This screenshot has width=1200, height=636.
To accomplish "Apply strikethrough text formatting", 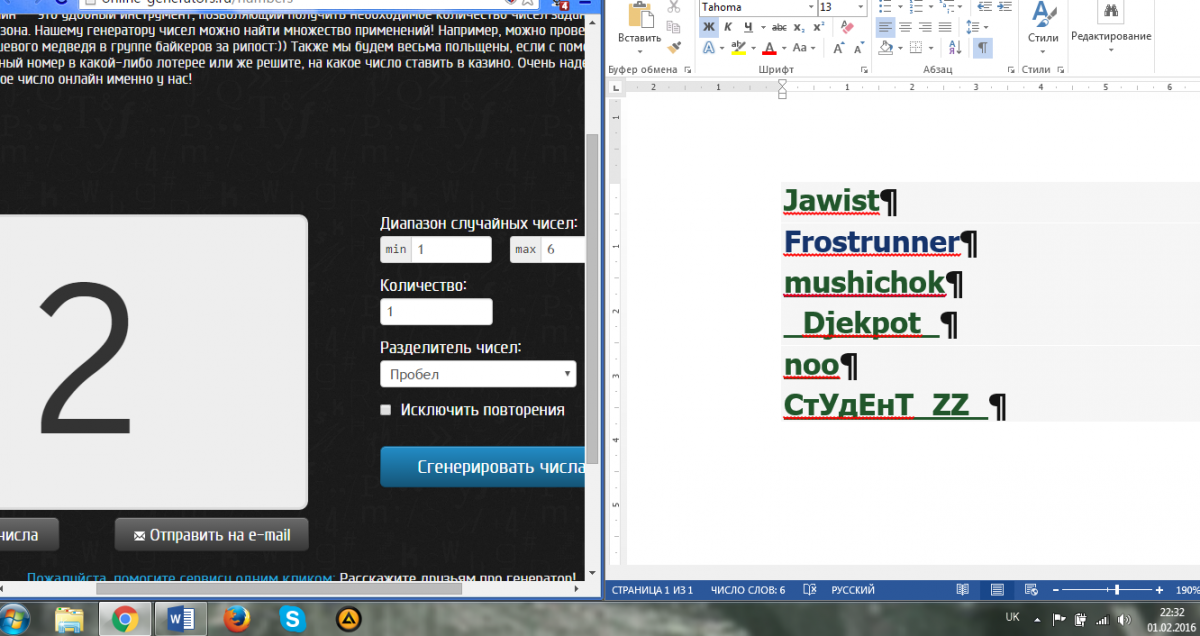I will click(x=779, y=27).
